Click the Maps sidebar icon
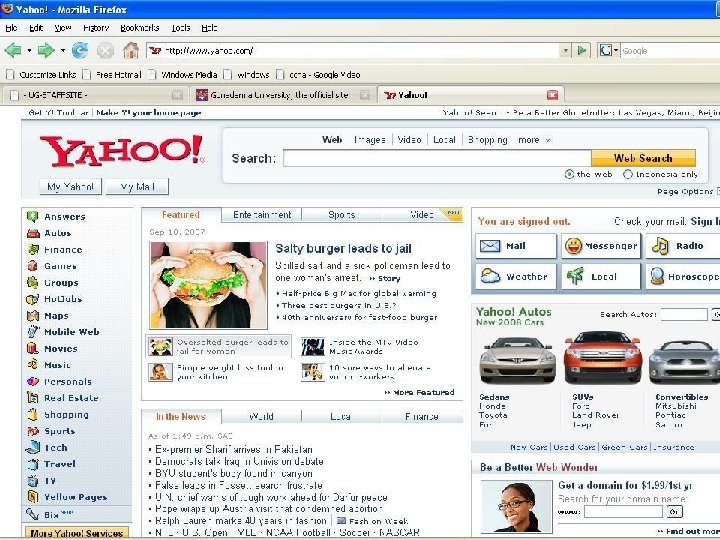The height and width of the screenshot is (540, 720). (x=33, y=315)
